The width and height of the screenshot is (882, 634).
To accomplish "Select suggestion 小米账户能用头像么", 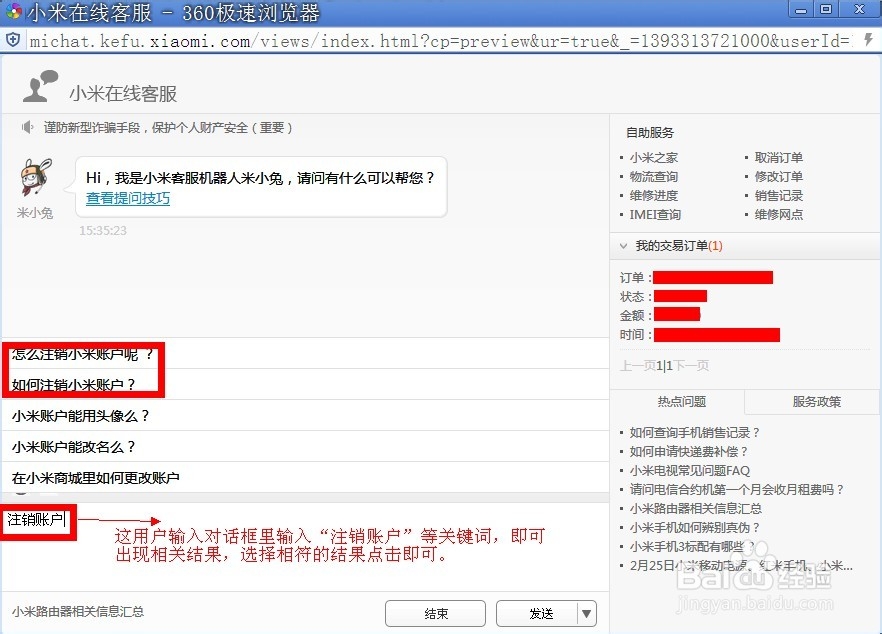I will pyautogui.click(x=306, y=416).
